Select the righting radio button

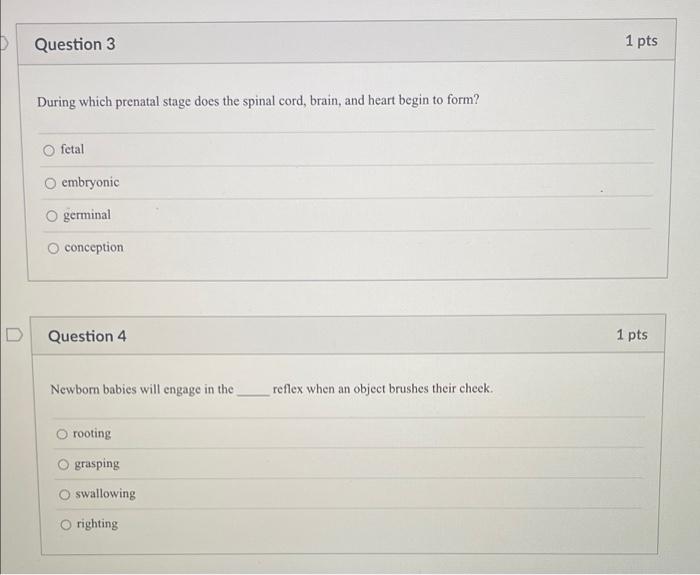[66, 525]
